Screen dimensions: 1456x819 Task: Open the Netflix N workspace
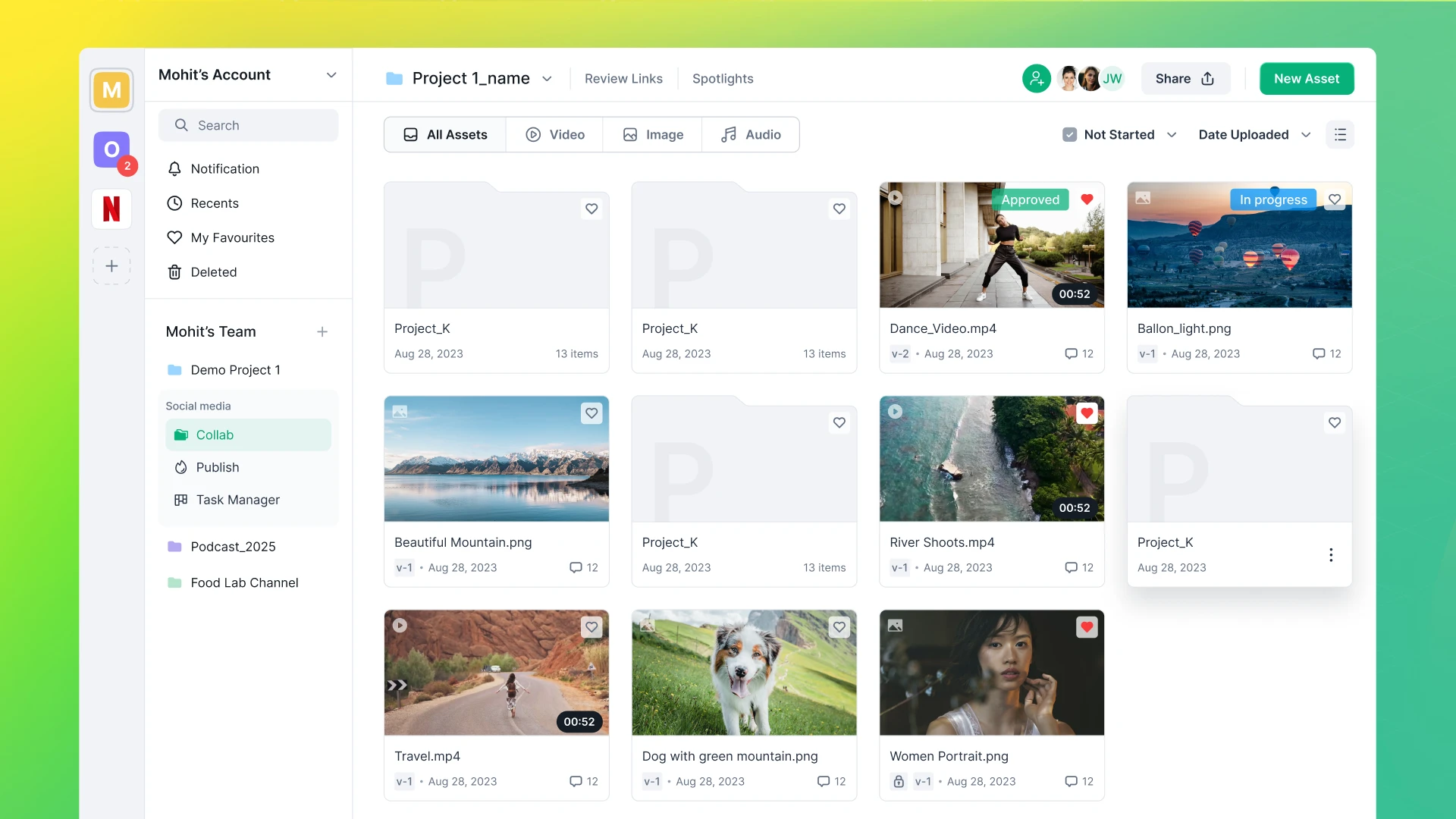point(111,209)
